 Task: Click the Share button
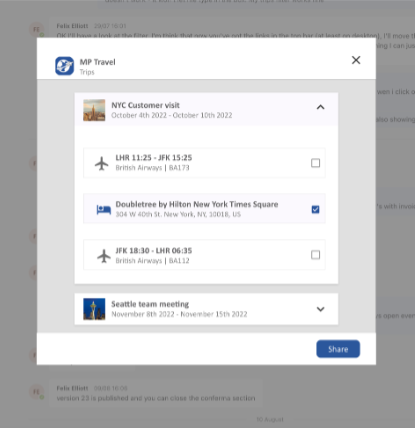coord(338,349)
